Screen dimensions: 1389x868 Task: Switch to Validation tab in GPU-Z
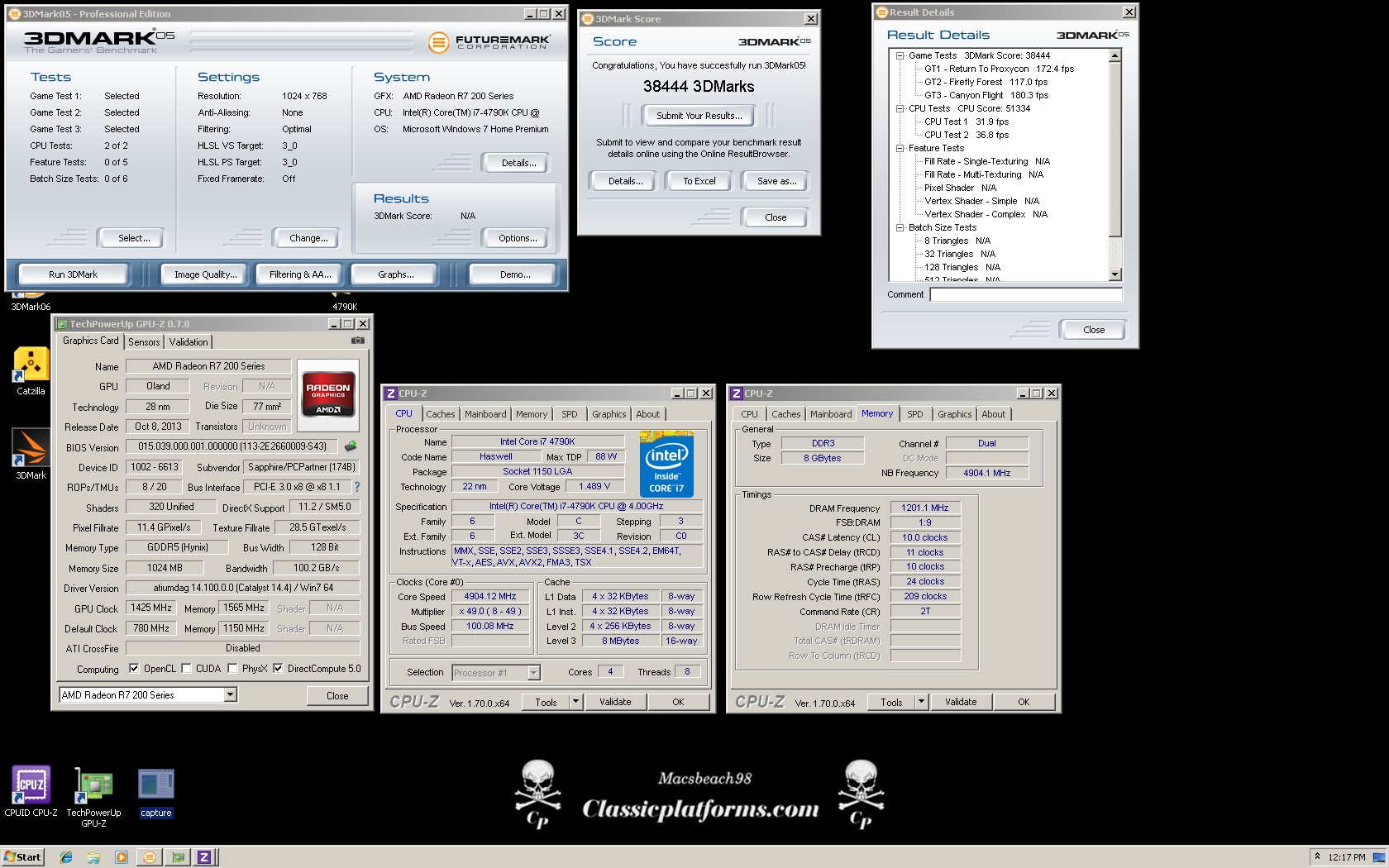point(189,342)
